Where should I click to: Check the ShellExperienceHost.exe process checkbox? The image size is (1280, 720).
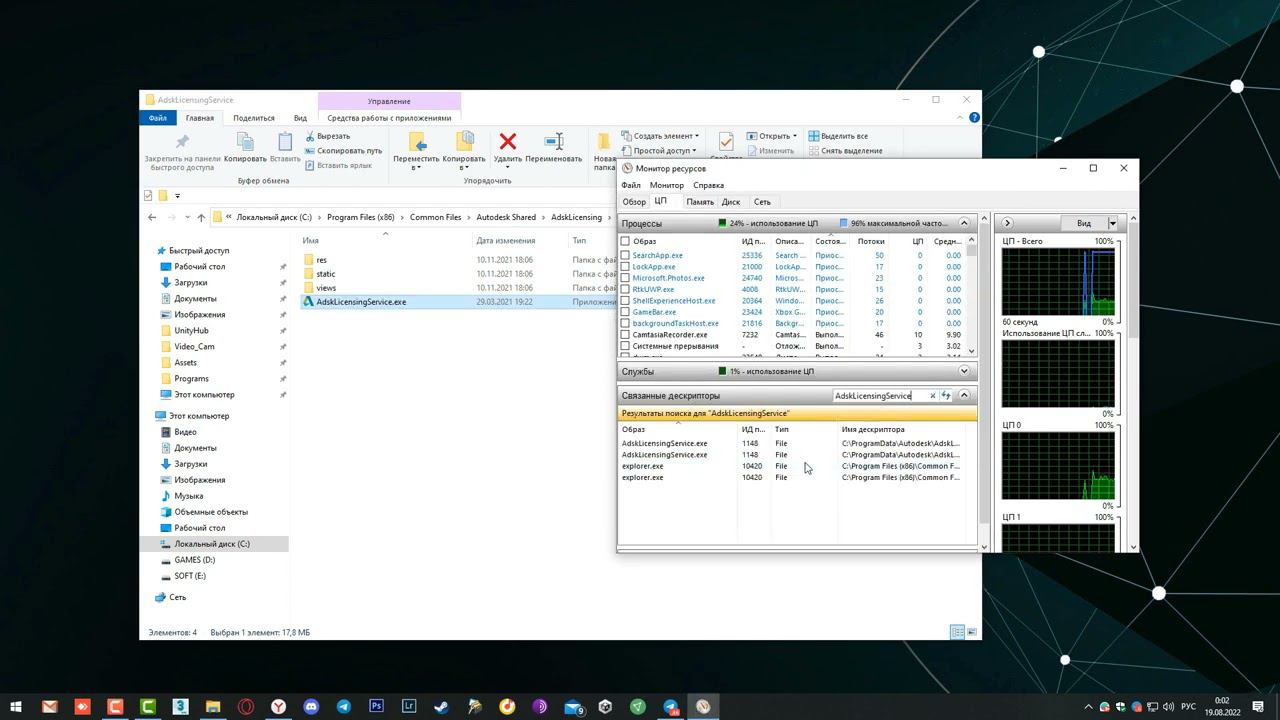[625, 301]
